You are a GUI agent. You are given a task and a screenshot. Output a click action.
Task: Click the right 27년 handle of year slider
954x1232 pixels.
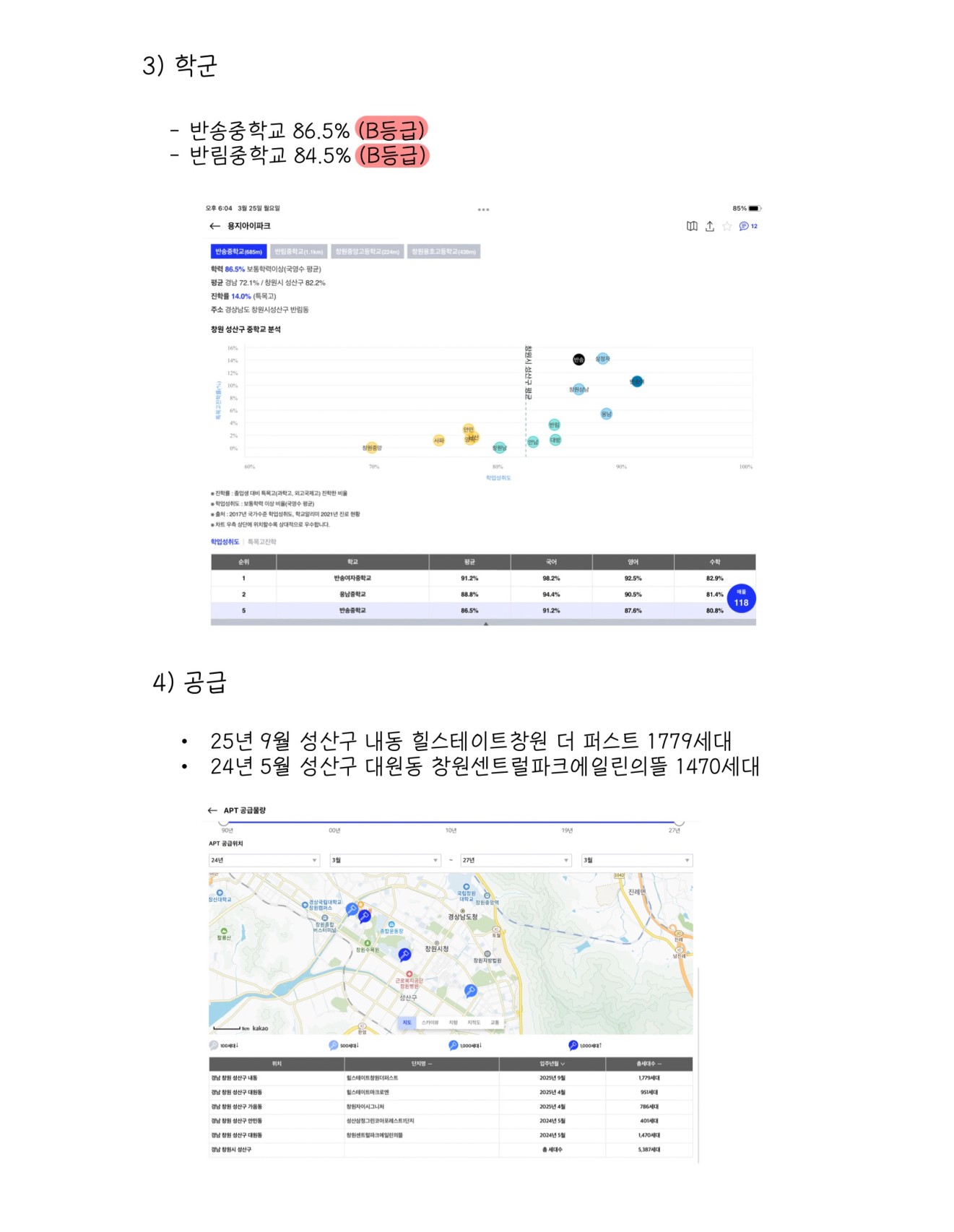(679, 823)
